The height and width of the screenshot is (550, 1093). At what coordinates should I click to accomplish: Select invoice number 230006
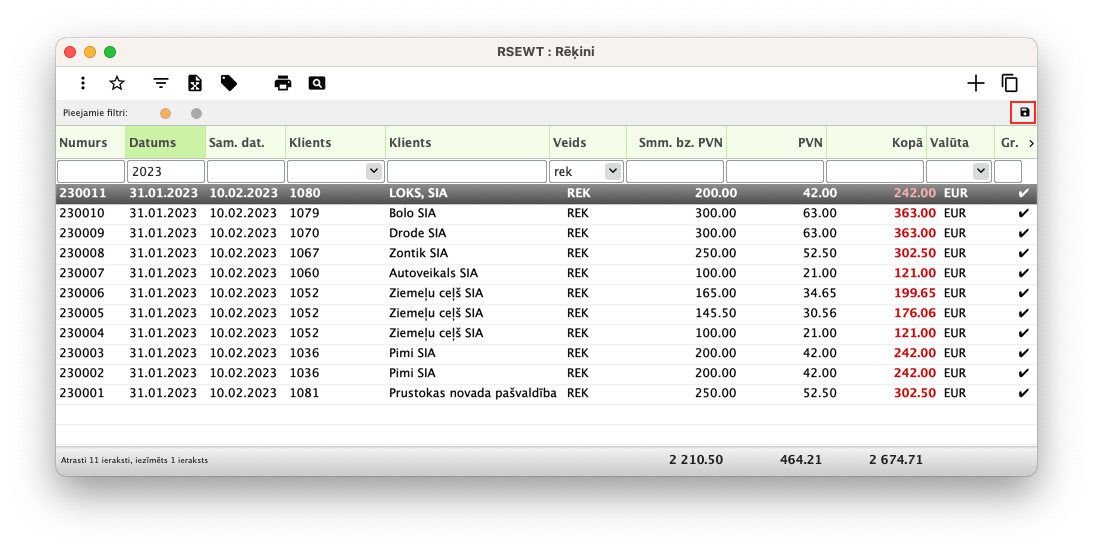[82, 293]
